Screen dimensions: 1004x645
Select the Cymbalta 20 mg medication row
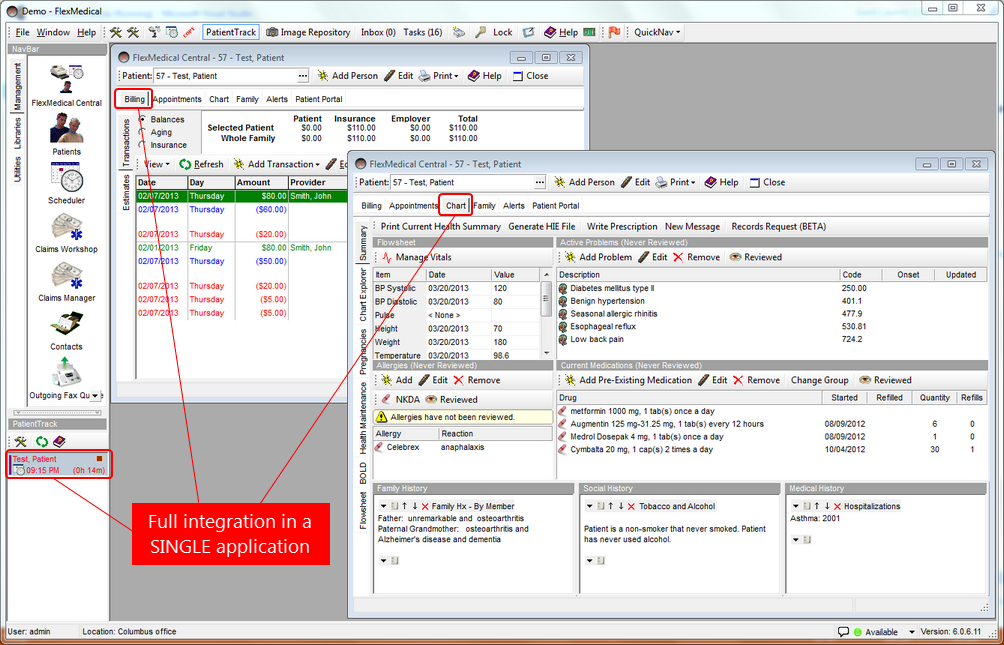click(771, 450)
